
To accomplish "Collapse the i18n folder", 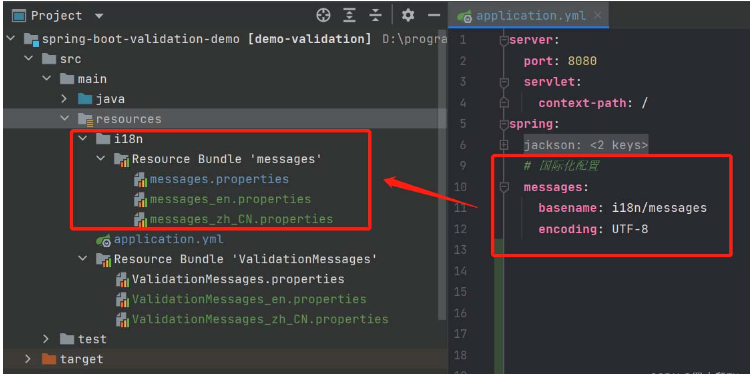I will pyautogui.click(x=83, y=139).
